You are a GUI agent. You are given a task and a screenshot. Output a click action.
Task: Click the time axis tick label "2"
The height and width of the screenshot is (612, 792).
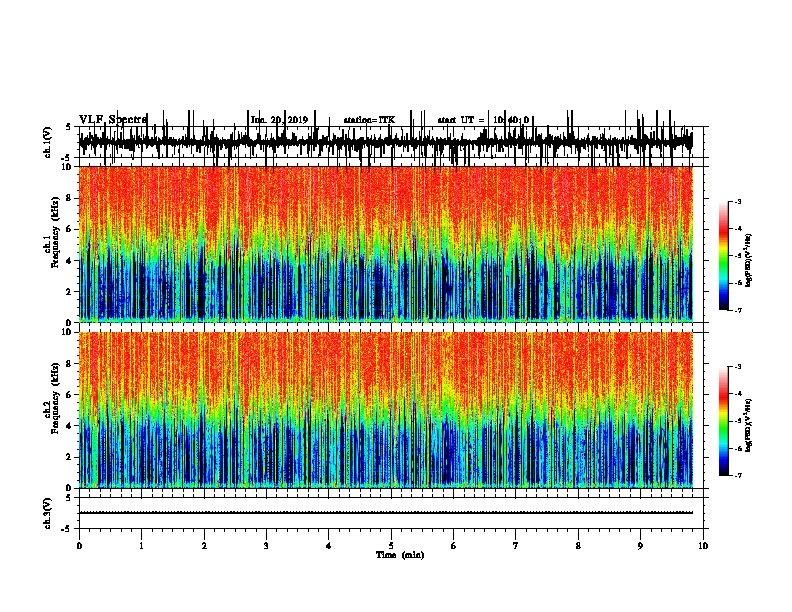click(x=204, y=546)
